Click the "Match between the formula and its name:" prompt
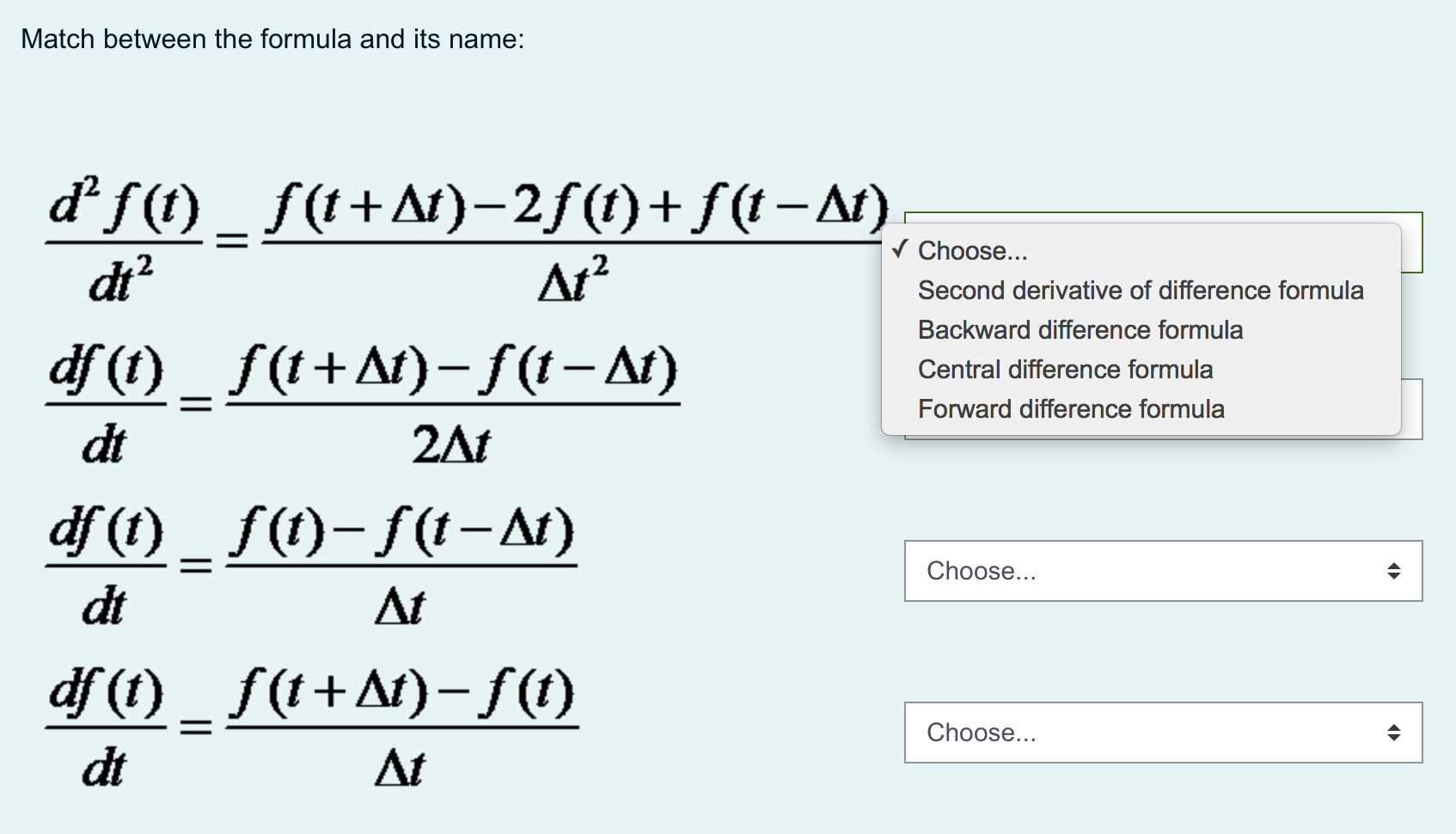This screenshot has height=834, width=1456. tap(272, 40)
